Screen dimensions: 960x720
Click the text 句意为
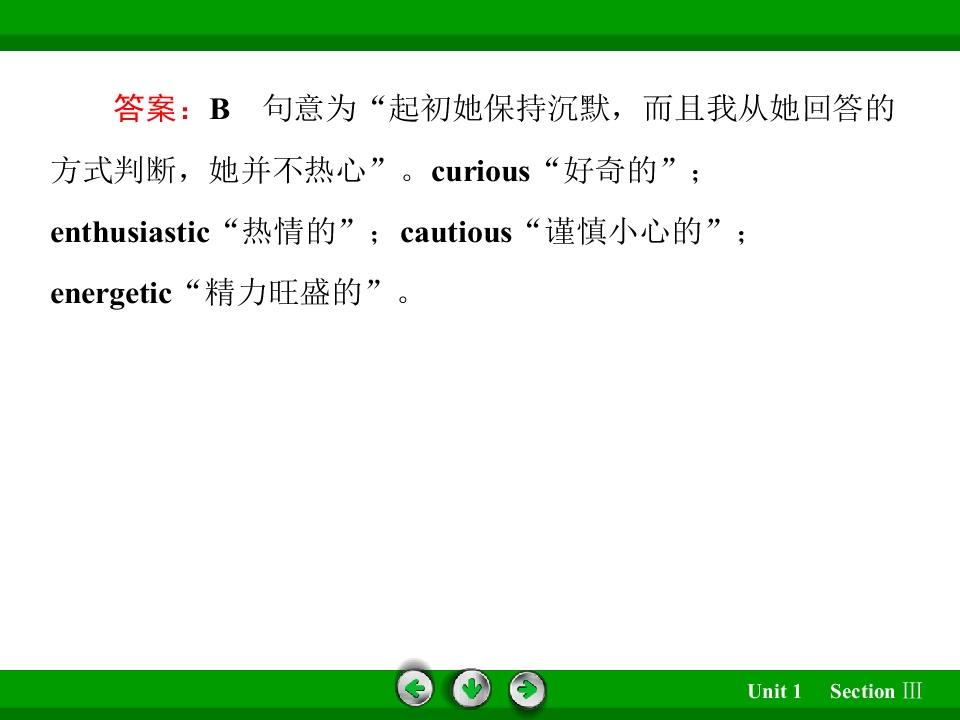tap(310, 108)
